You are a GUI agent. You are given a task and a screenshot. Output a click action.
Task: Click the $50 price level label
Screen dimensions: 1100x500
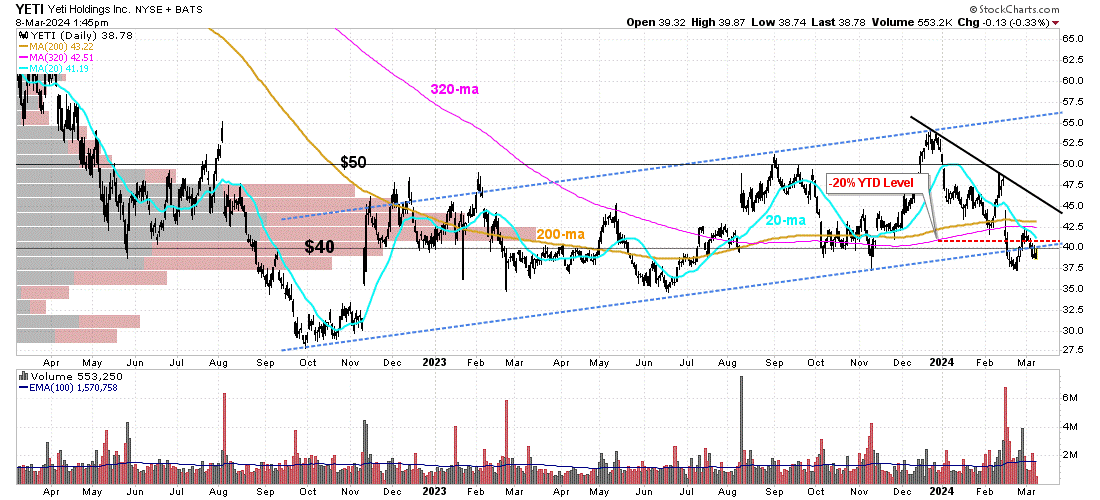[x=354, y=162]
